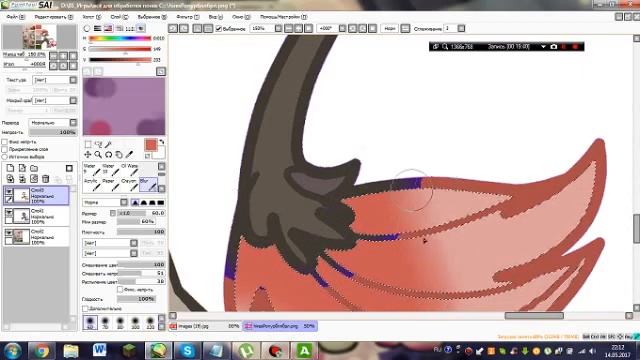Open layer blending mode Нормально dropdown
The image size is (640, 360).
tap(73, 122)
